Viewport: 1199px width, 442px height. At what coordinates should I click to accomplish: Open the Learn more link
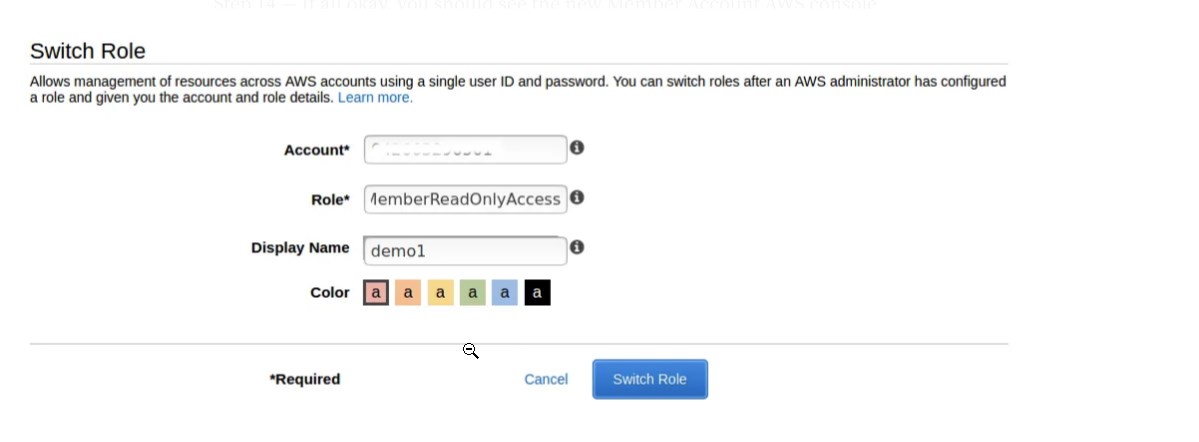(x=375, y=98)
